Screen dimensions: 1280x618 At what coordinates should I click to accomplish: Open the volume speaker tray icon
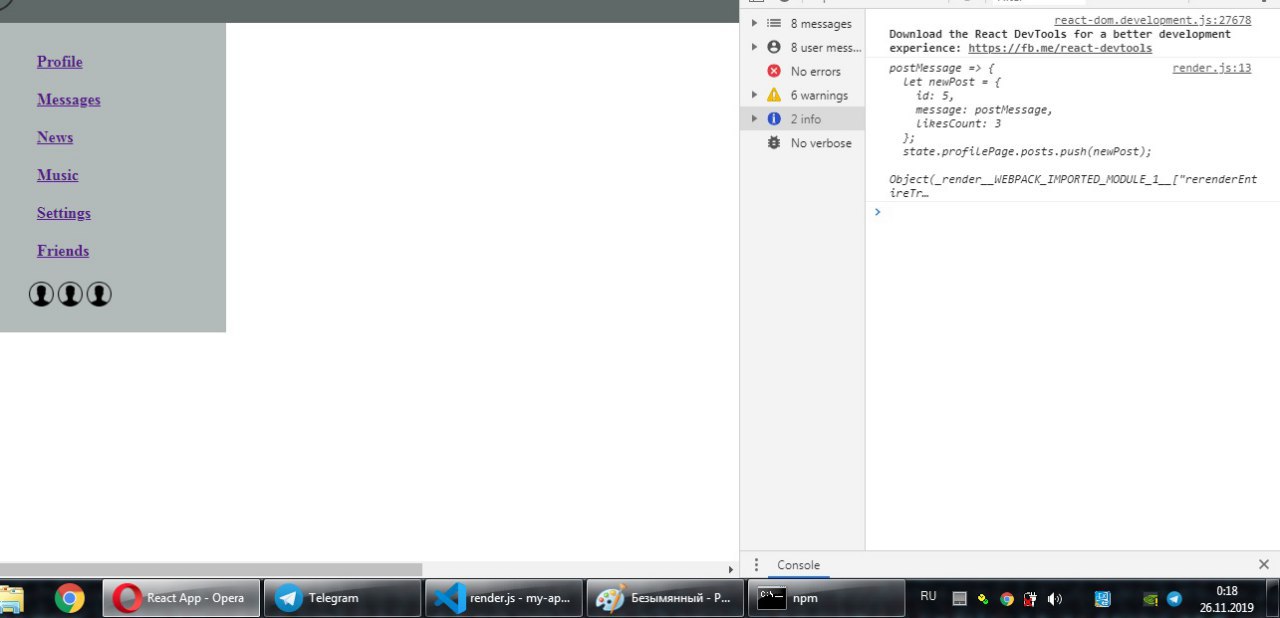click(1054, 599)
